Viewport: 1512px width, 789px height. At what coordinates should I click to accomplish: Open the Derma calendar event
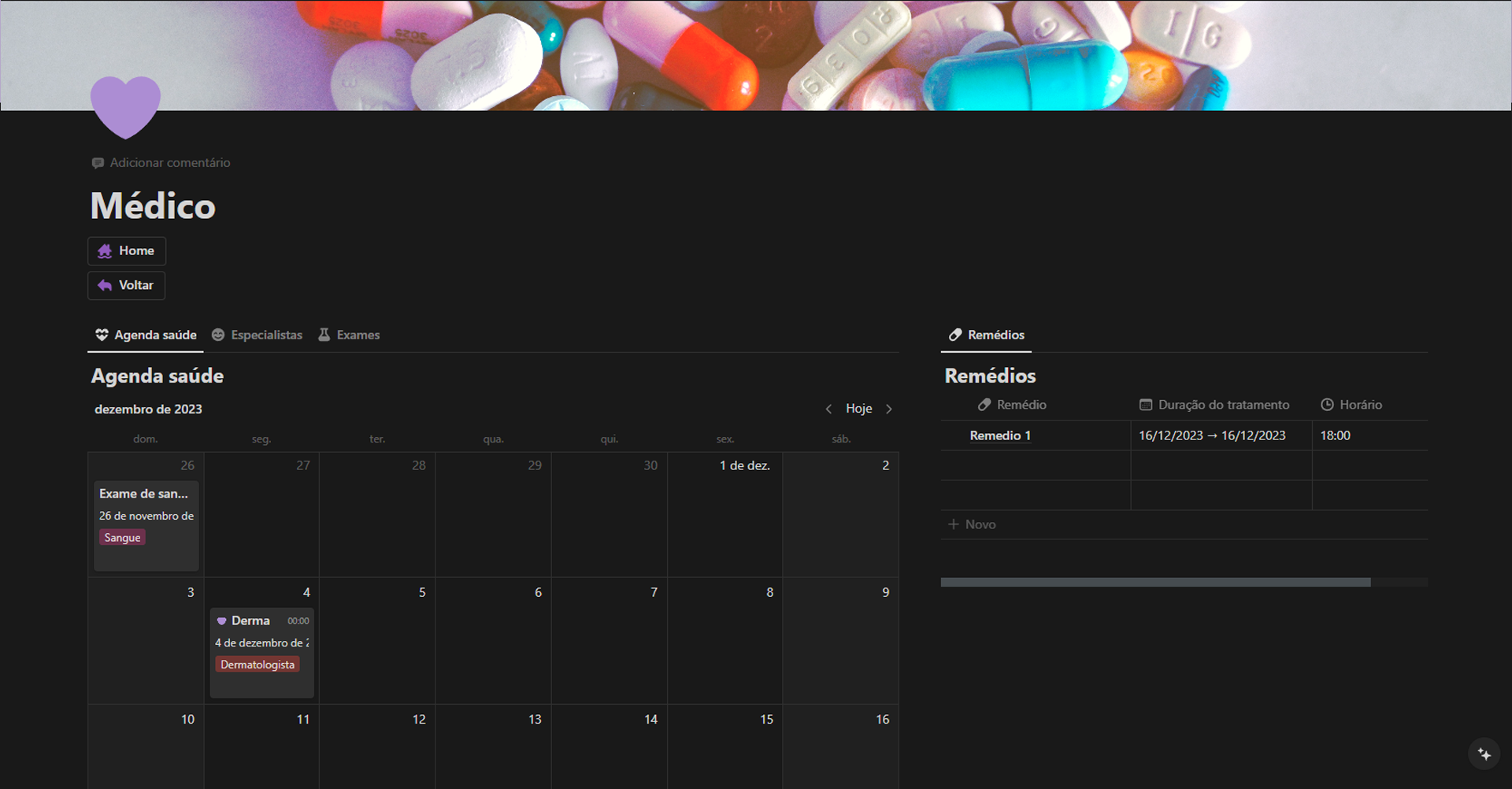click(262, 652)
